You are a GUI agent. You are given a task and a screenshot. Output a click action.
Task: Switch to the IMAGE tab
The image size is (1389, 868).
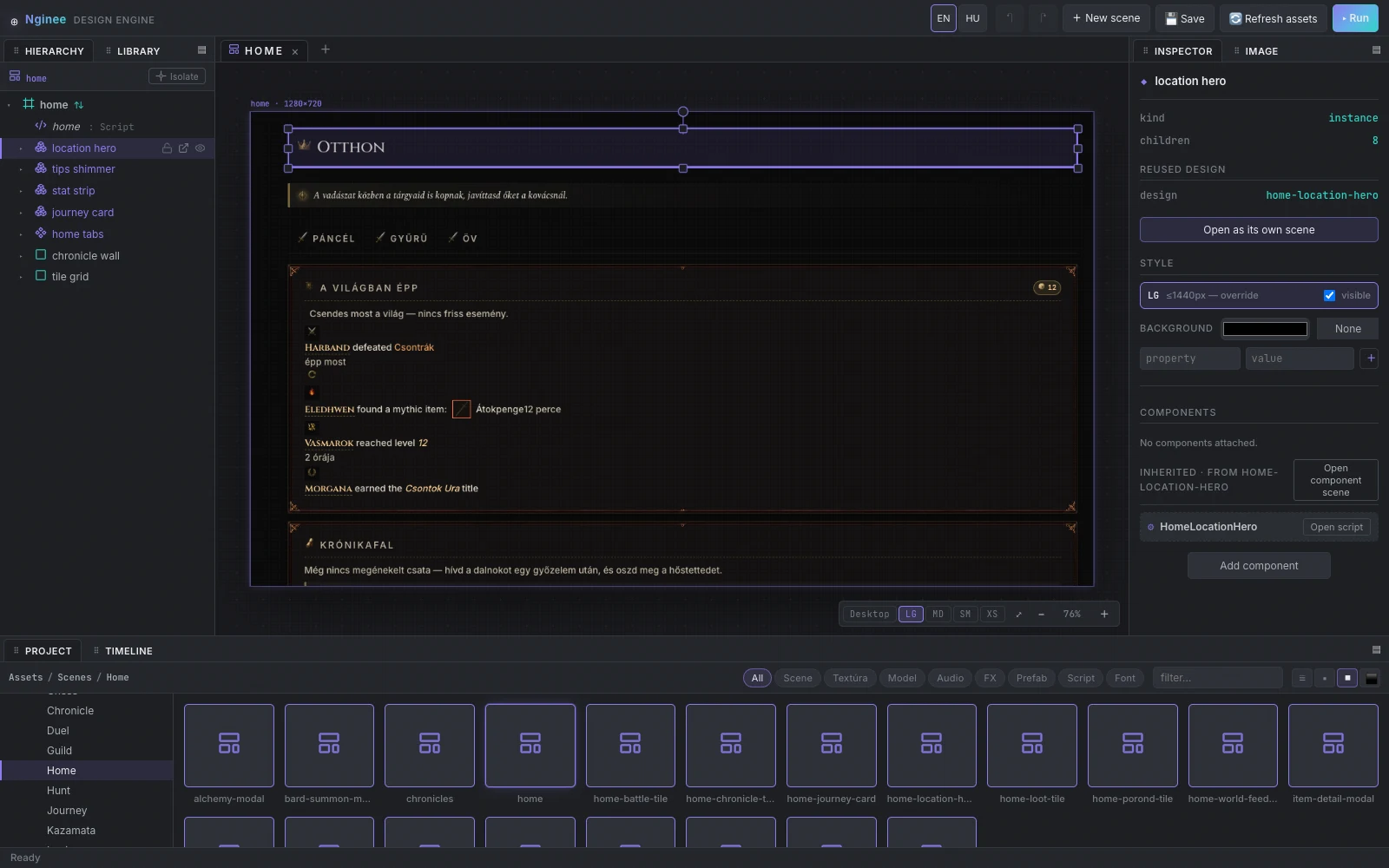(x=1256, y=51)
